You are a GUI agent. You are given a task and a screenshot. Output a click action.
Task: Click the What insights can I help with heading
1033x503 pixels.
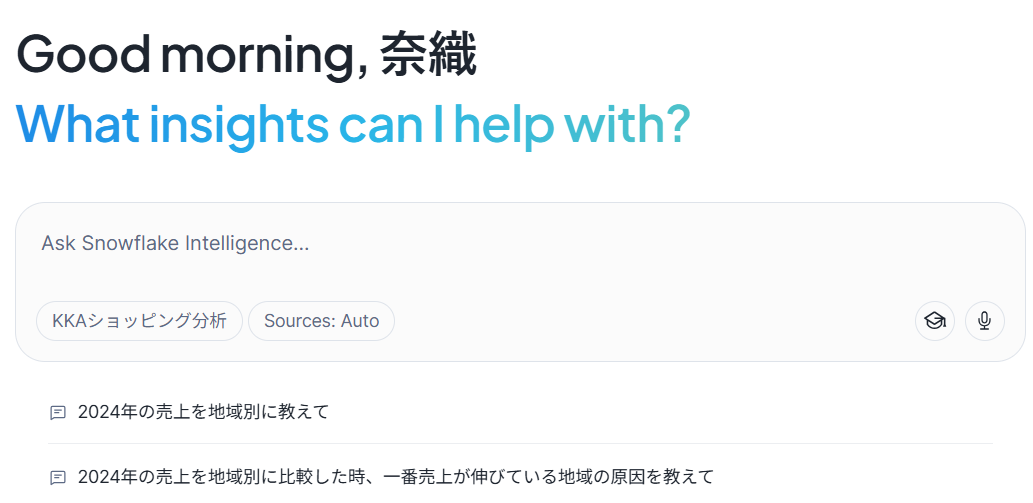(x=353, y=124)
